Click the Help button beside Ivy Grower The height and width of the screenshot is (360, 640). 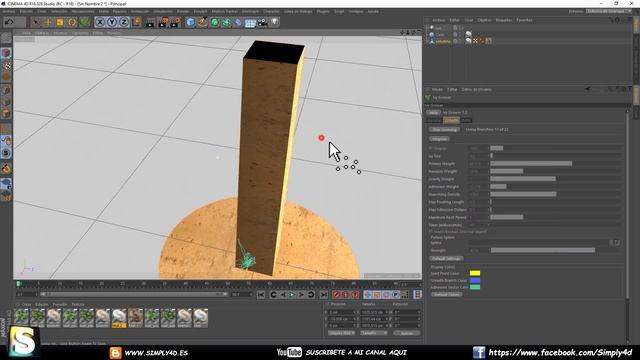433,112
